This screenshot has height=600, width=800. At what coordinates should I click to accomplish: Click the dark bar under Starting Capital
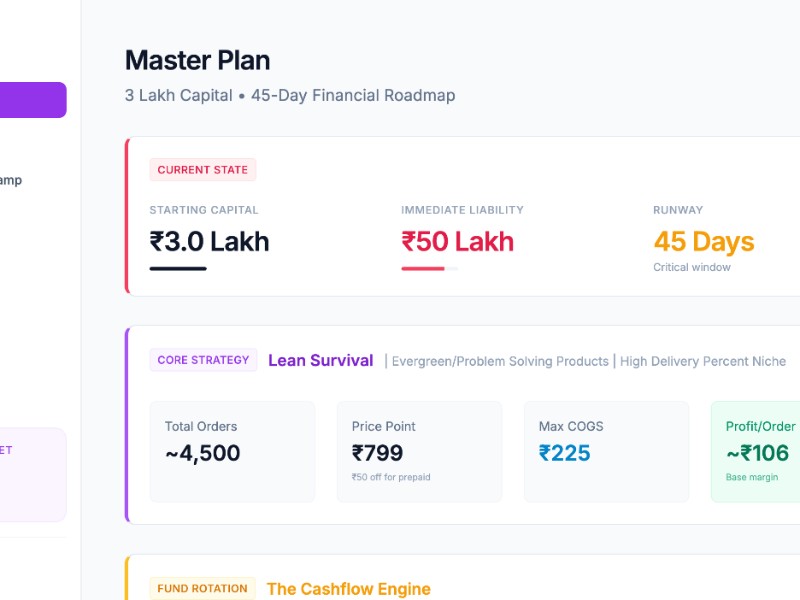[178, 268]
